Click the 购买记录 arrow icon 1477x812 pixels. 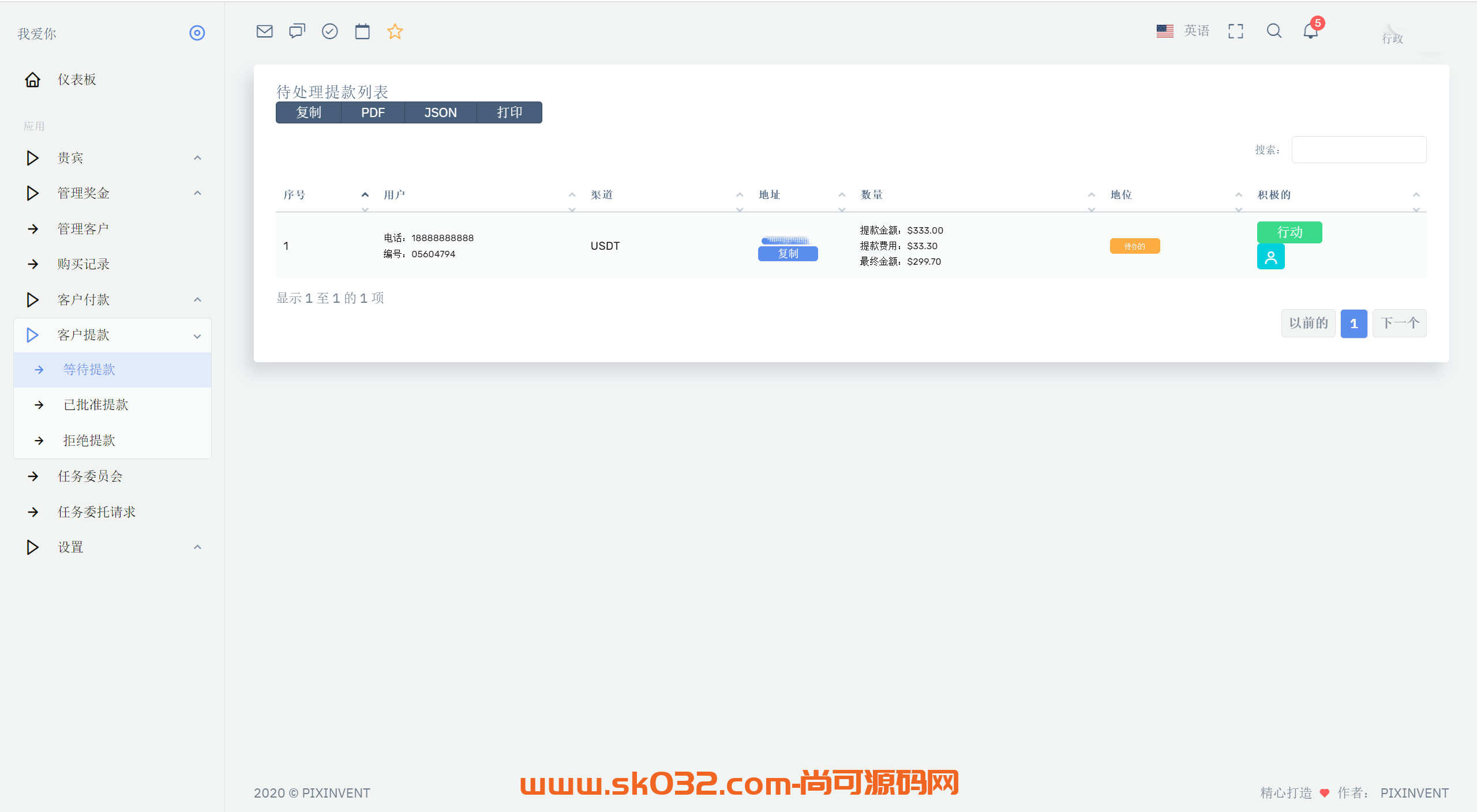(33, 264)
